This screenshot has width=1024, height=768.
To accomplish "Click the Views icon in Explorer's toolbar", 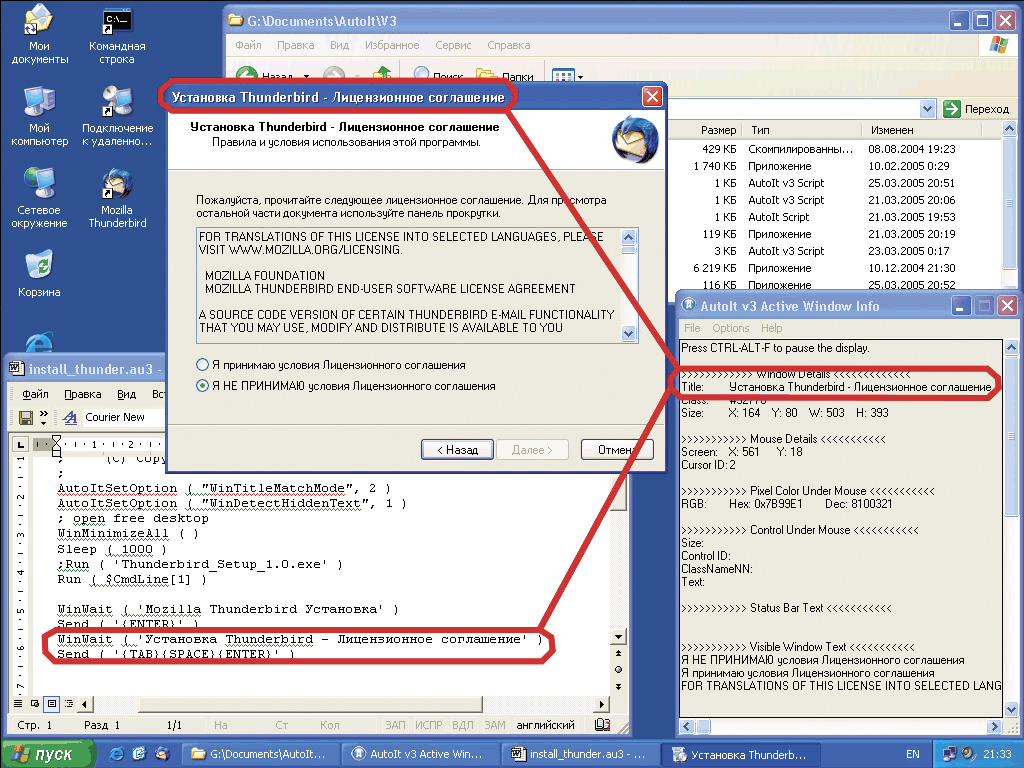I will 563,76.
